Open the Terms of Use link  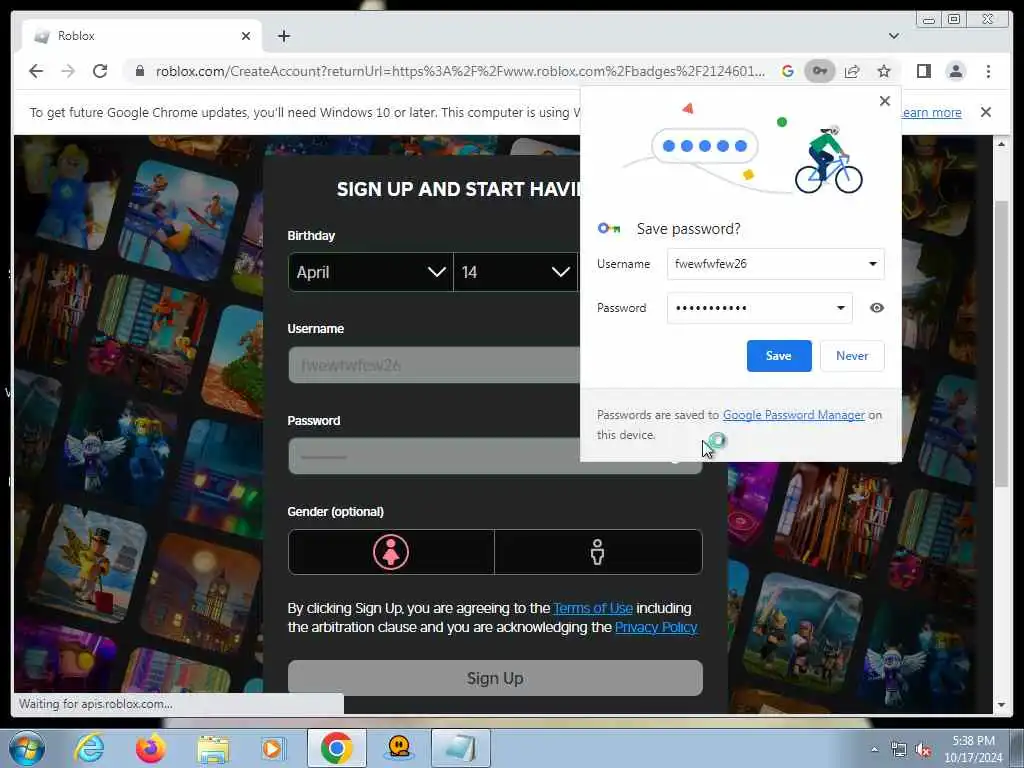tap(593, 608)
